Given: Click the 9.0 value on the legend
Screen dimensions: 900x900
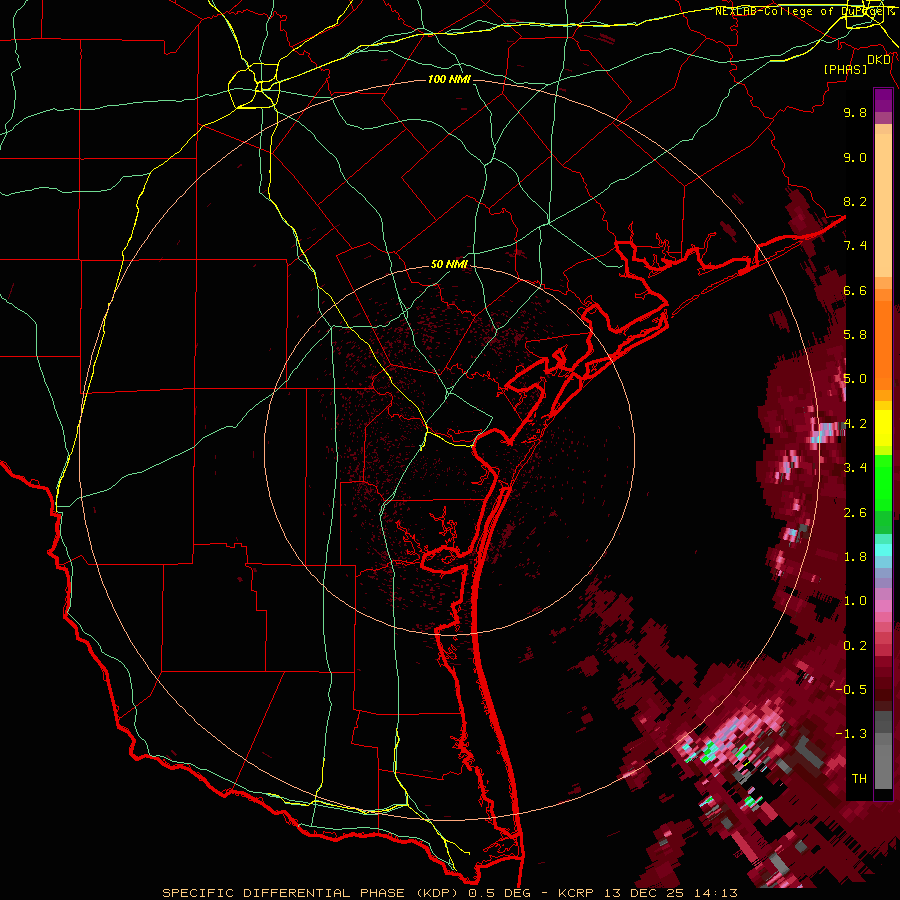Looking at the screenshot, I should tap(855, 157).
